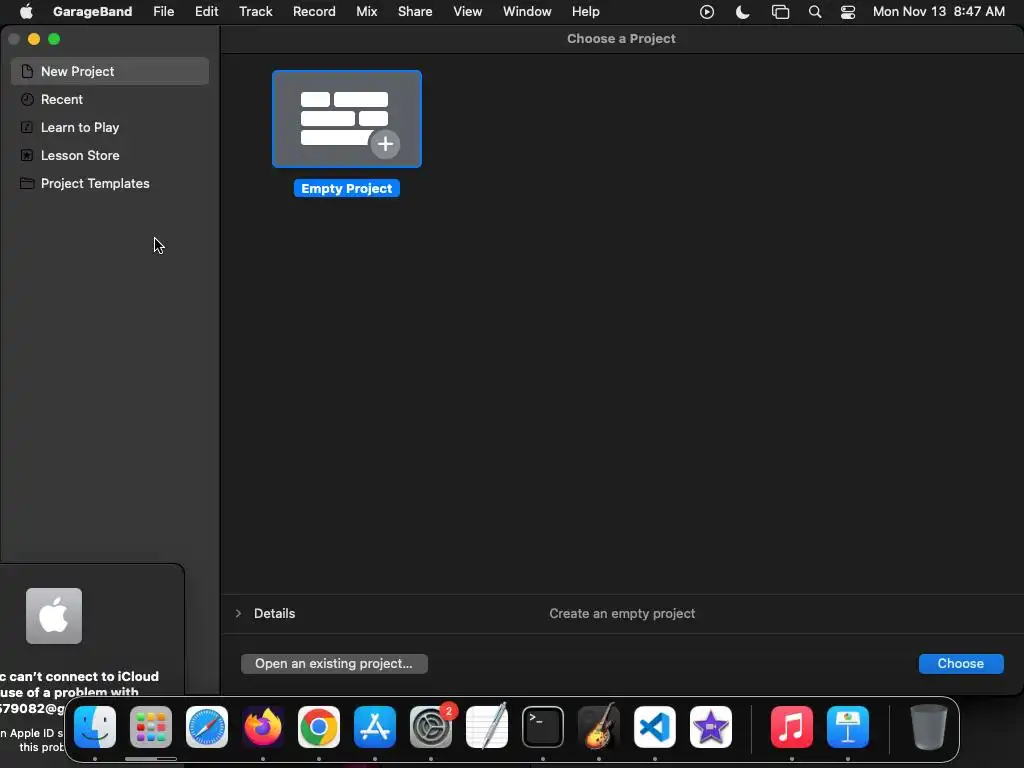The width and height of the screenshot is (1024, 768).
Task: Open the Help menu
Action: pyautogui.click(x=585, y=12)
